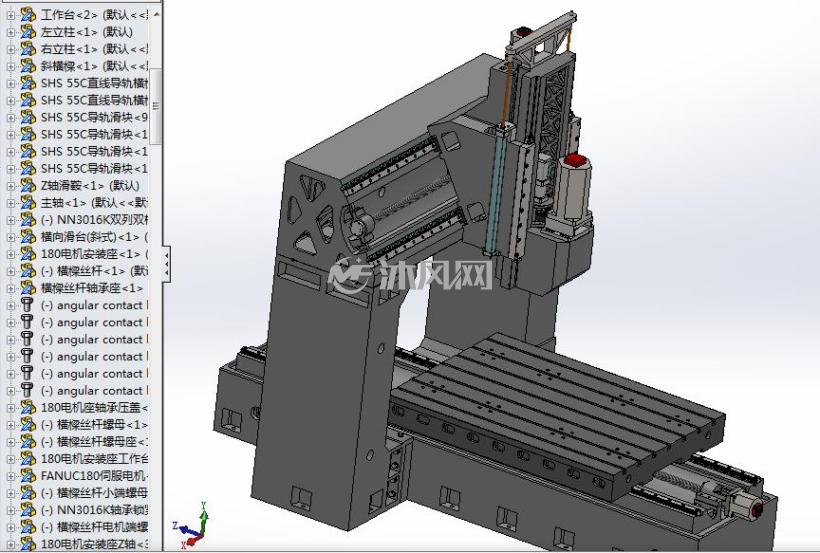Viewport: 820px width, 553px height.
Task: Click the part icon beside 横梁丝杆电机端螺
Action: [28, 527]
